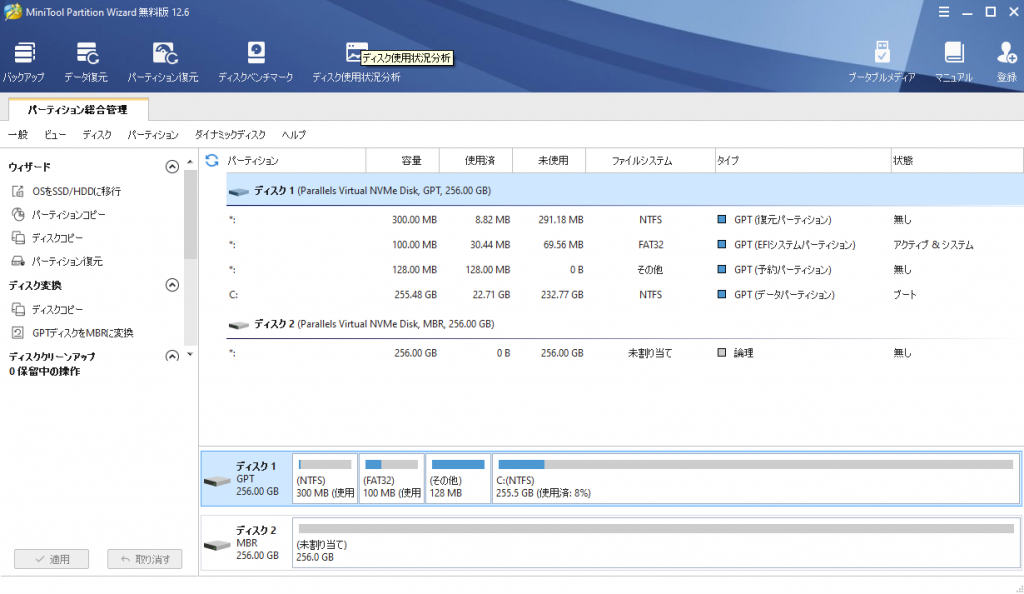
Task: Sort by the ファイルシステム column header
Action: pyautogui.click(x=650, y=161)
